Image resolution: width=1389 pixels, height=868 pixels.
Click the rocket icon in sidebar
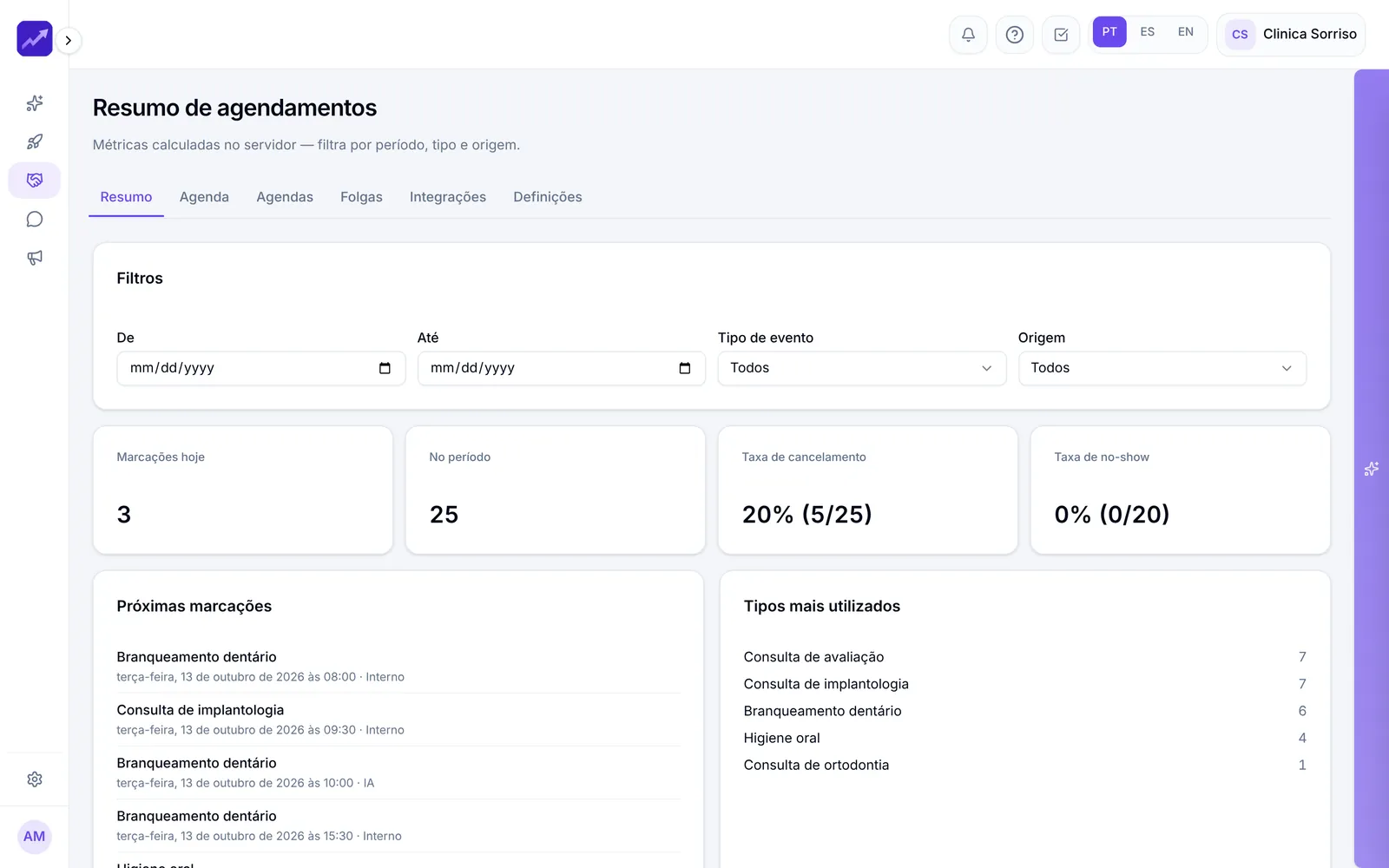(x=35, y=141)
